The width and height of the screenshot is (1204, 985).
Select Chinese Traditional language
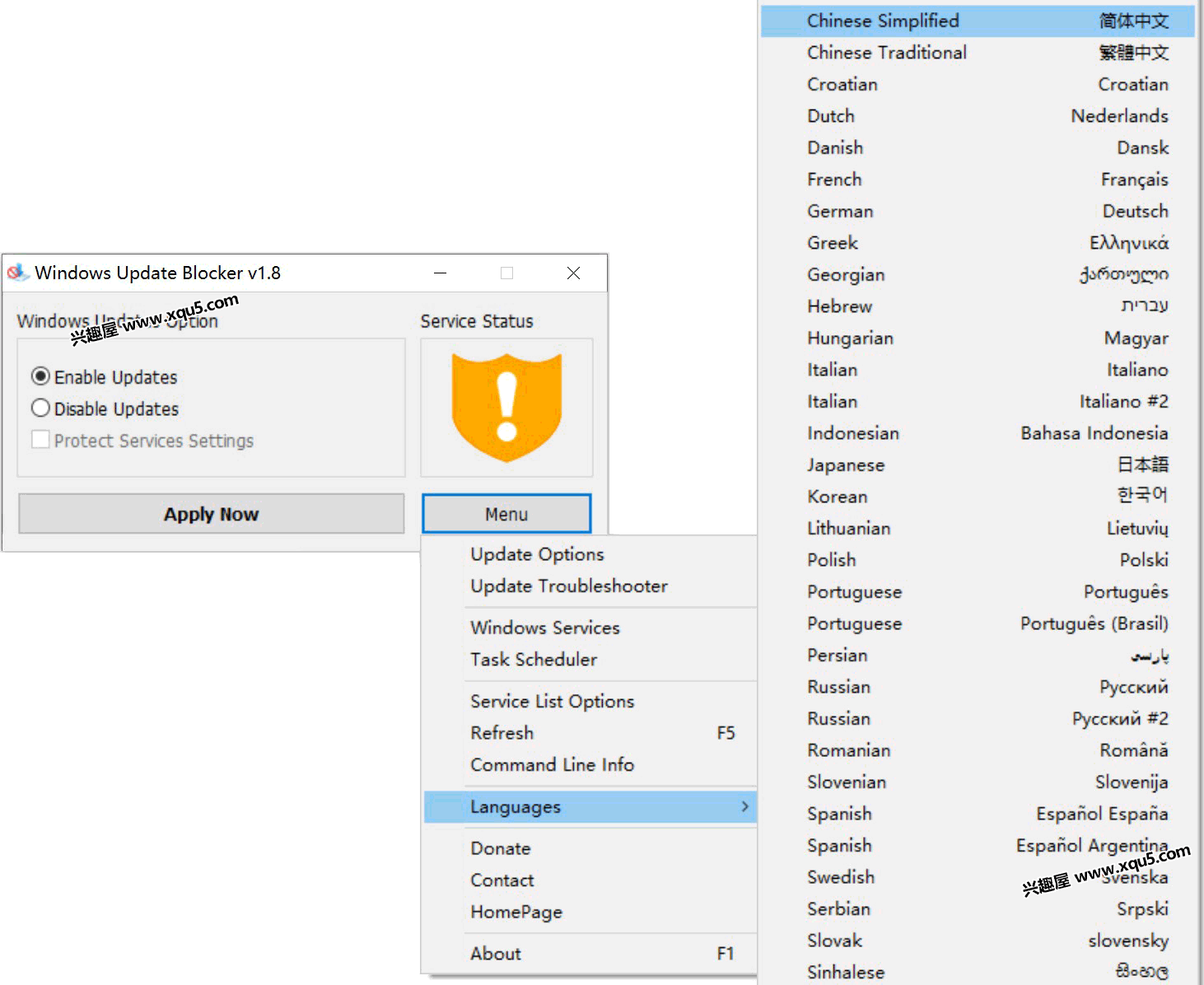[x=978, y=53]
